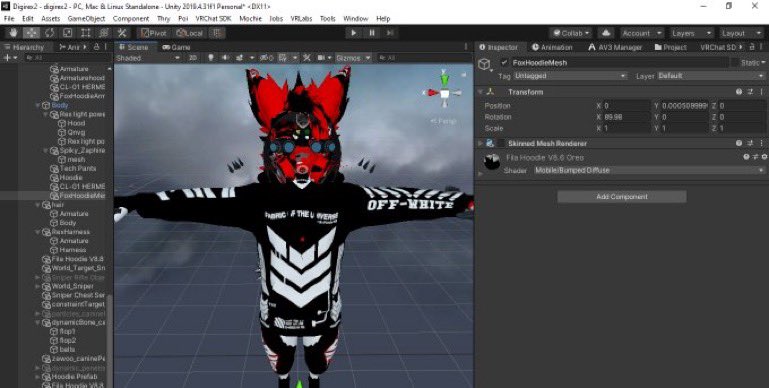Open Transform component help icon

(x=739, y=92)
